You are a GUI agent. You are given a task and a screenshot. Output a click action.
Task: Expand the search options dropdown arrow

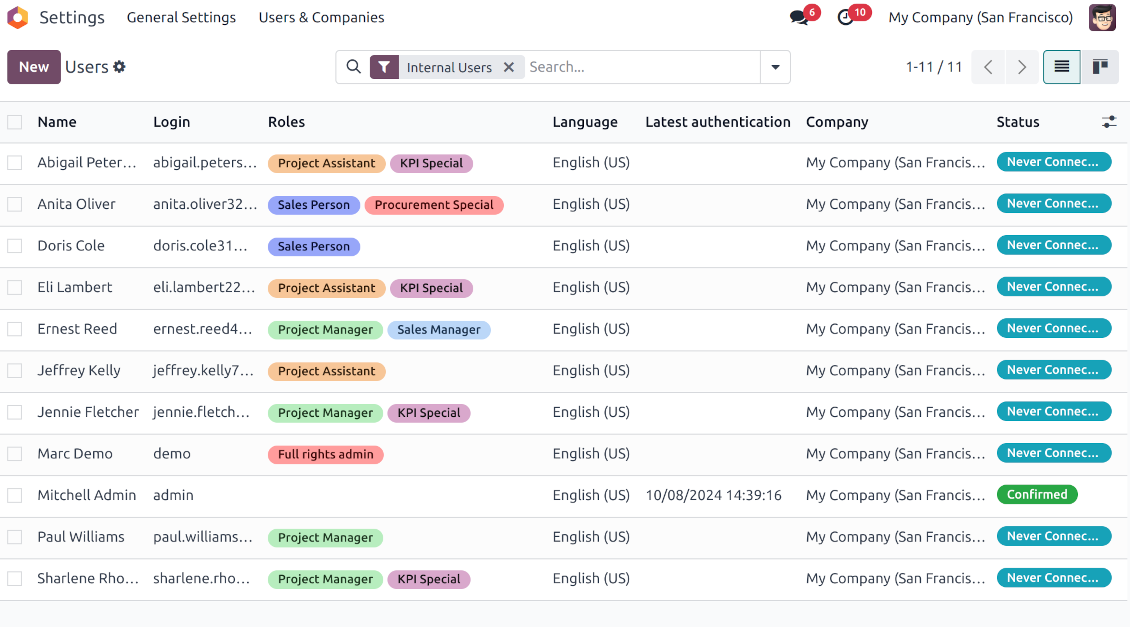pos(775,67)
